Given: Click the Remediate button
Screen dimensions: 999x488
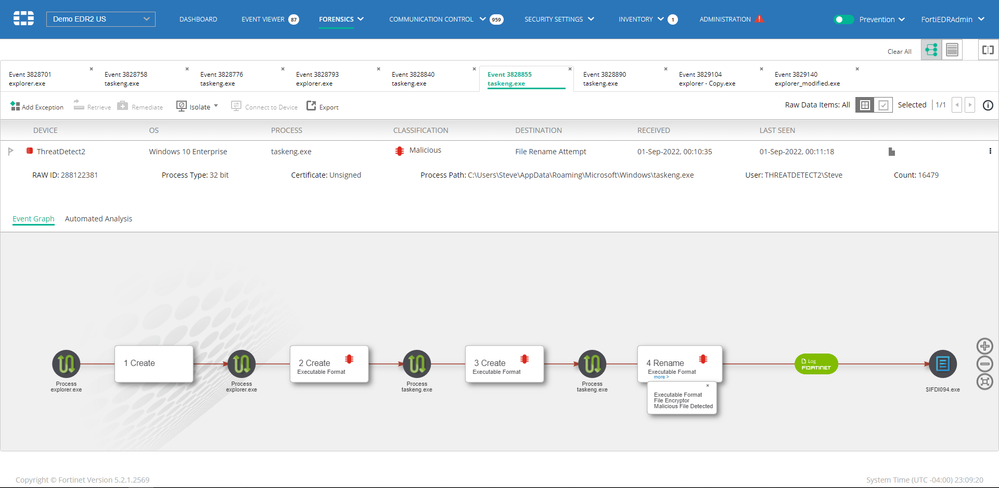Looking at the screenshot, I should 140,106.
